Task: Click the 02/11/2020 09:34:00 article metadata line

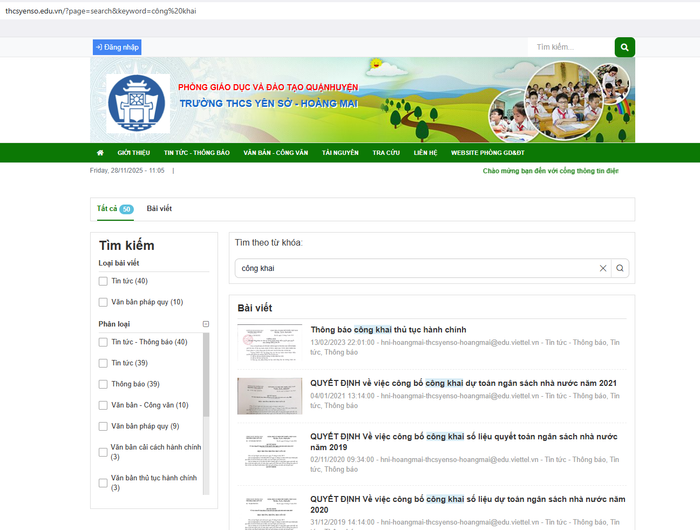Action: [x=464, y=464]
